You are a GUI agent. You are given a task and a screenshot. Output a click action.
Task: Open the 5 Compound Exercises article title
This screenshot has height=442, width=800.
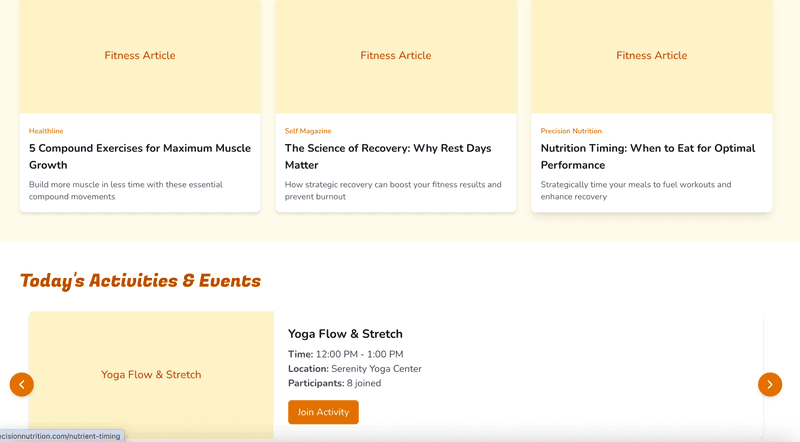click(139, 156)
